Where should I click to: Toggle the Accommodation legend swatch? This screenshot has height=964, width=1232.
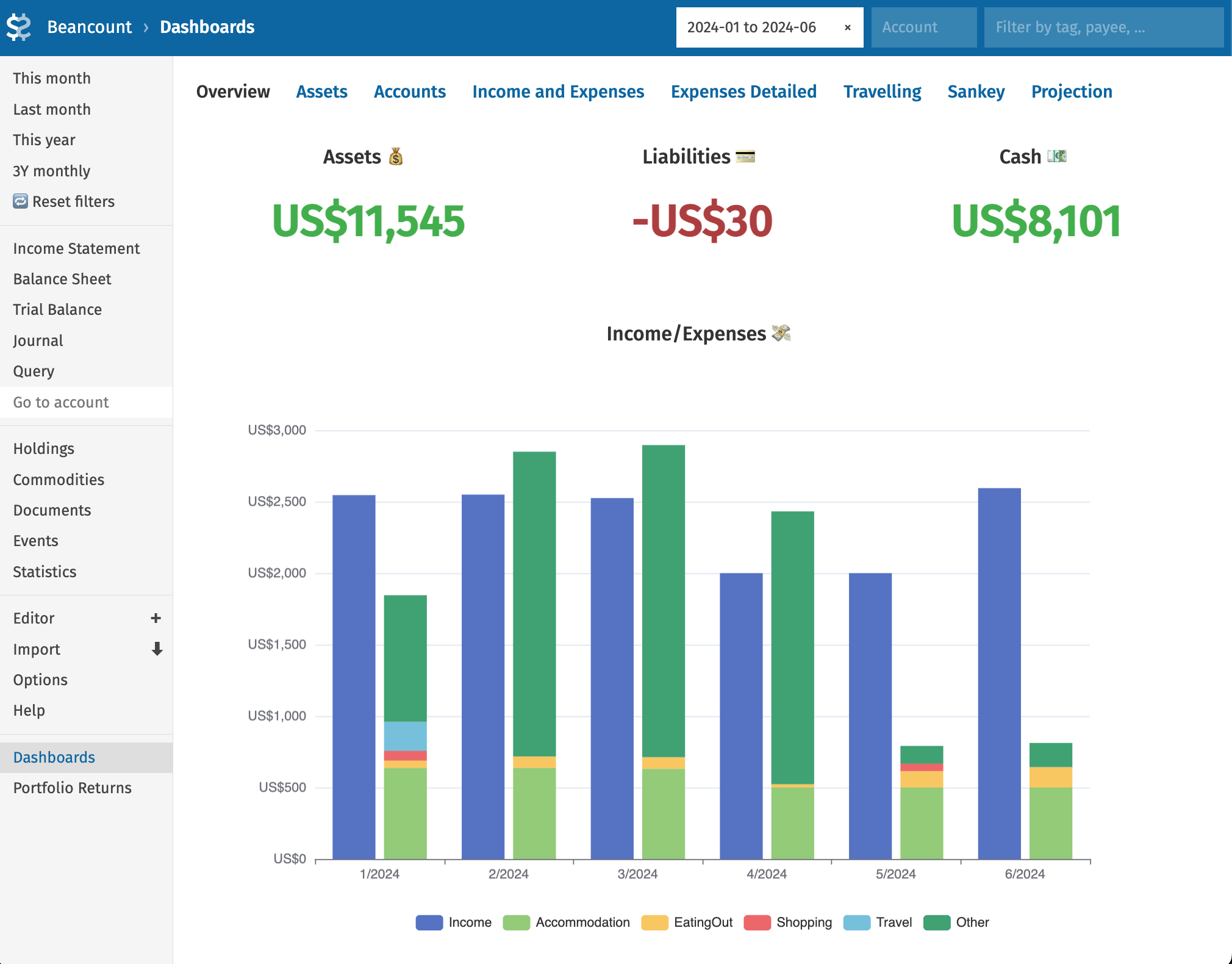[516, 923]
